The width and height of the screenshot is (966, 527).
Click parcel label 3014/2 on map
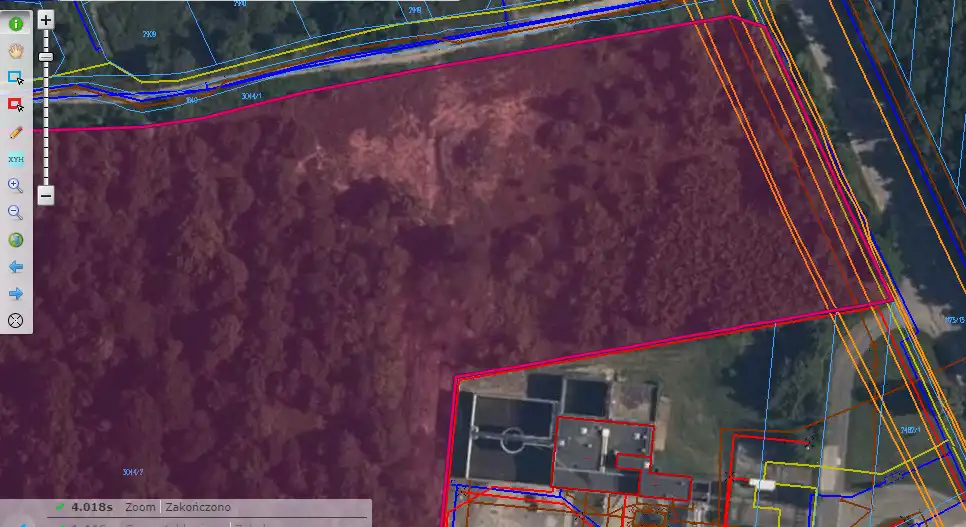coord(132,472)
